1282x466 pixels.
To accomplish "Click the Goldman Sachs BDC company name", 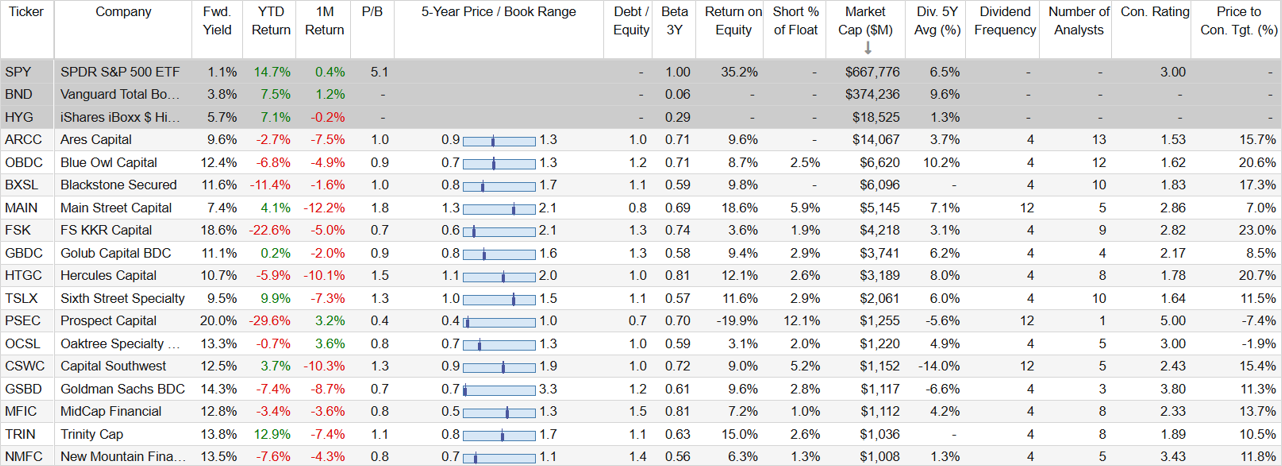I will point(121,389).
